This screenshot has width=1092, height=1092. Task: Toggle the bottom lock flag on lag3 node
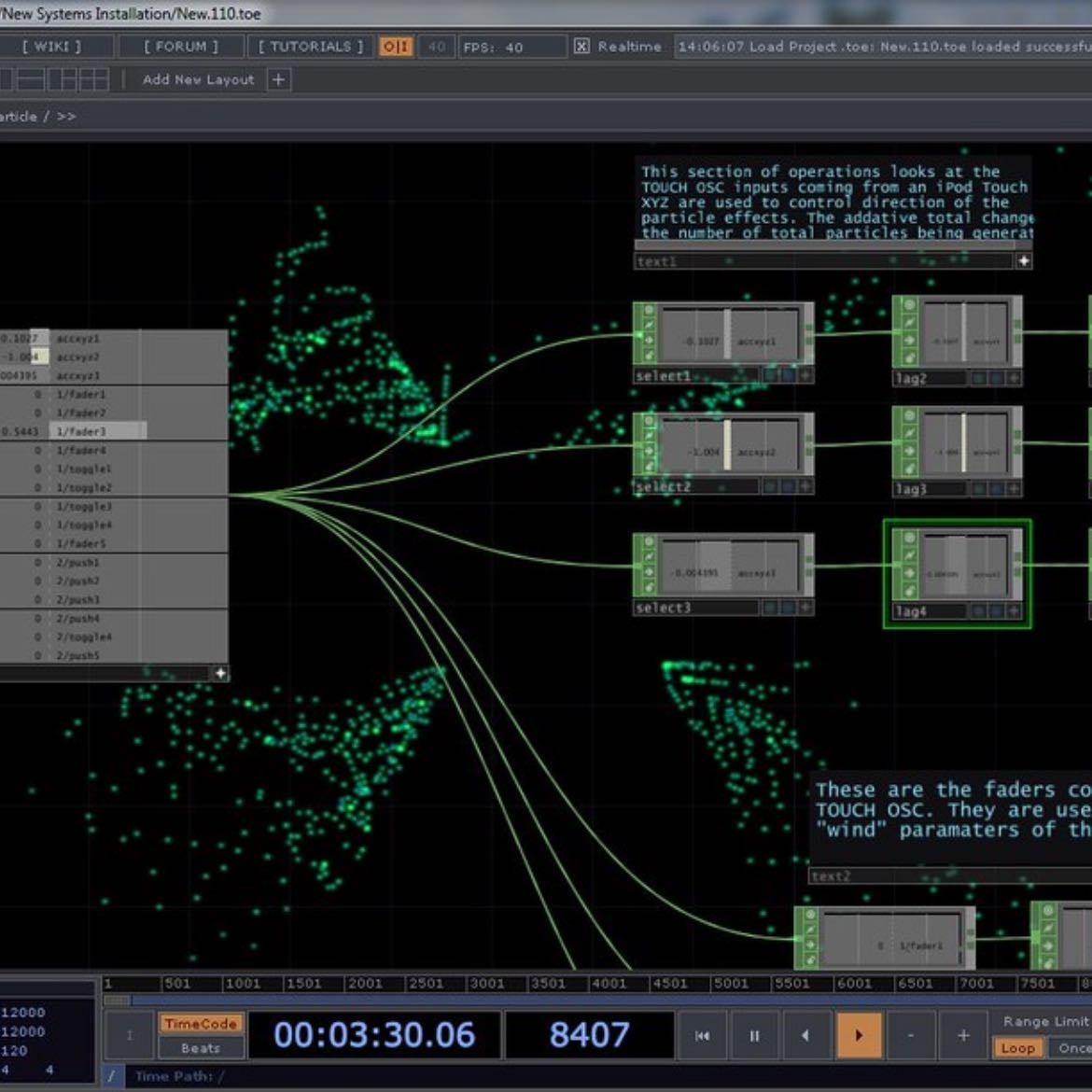click(909, 468)
